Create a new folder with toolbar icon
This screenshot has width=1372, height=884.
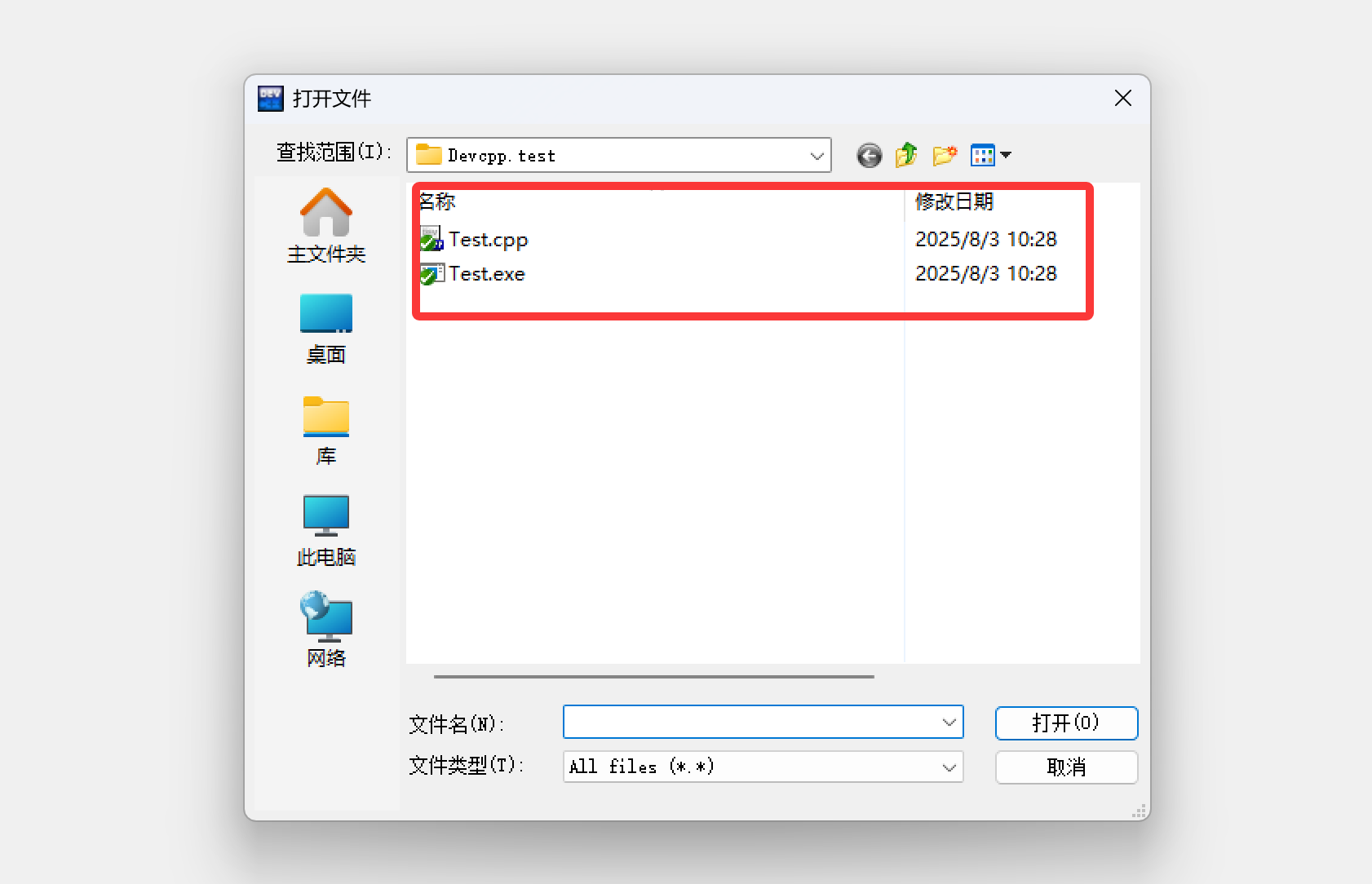945,155
